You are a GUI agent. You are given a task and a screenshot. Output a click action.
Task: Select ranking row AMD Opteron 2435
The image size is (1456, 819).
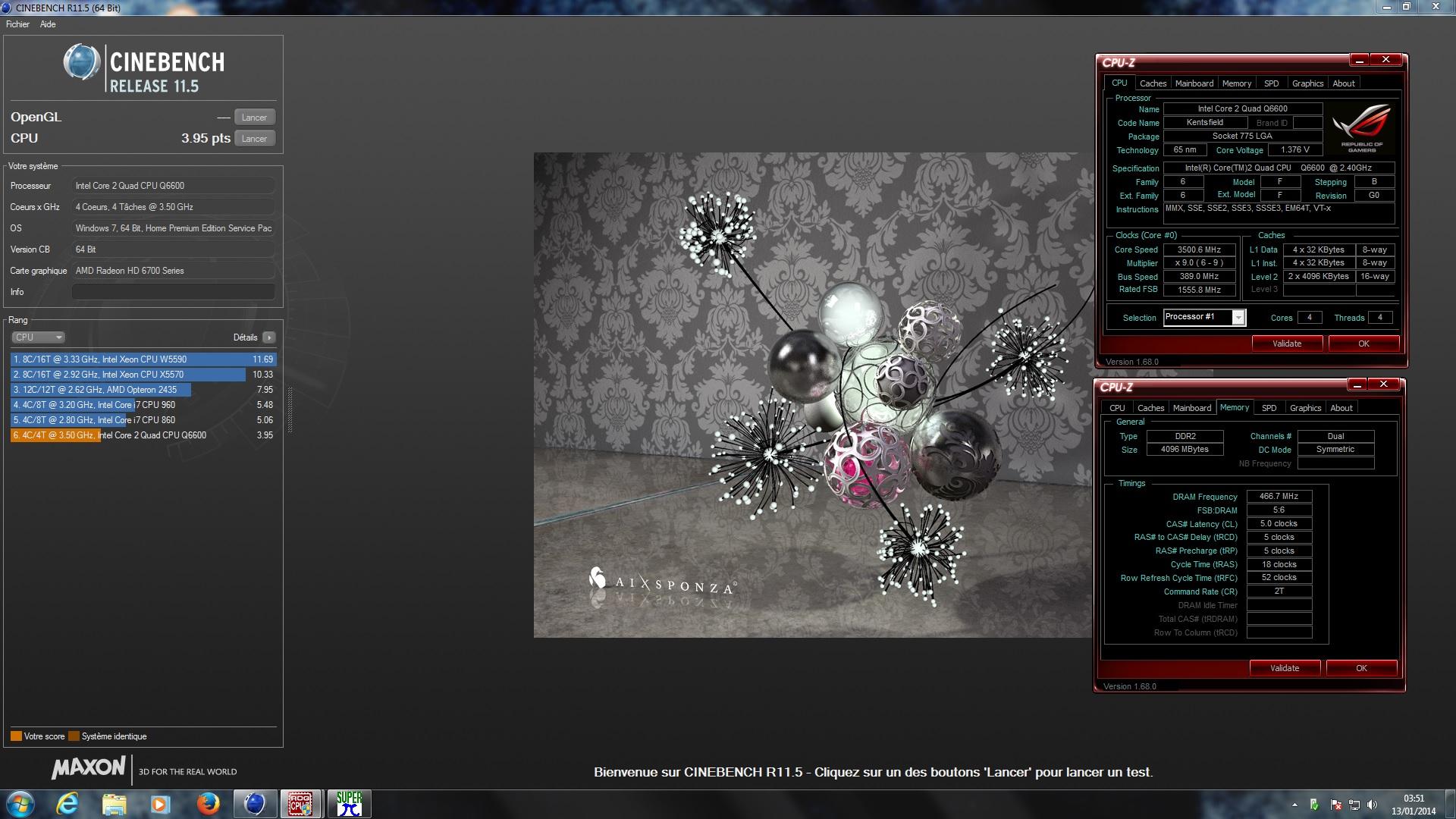143,390
